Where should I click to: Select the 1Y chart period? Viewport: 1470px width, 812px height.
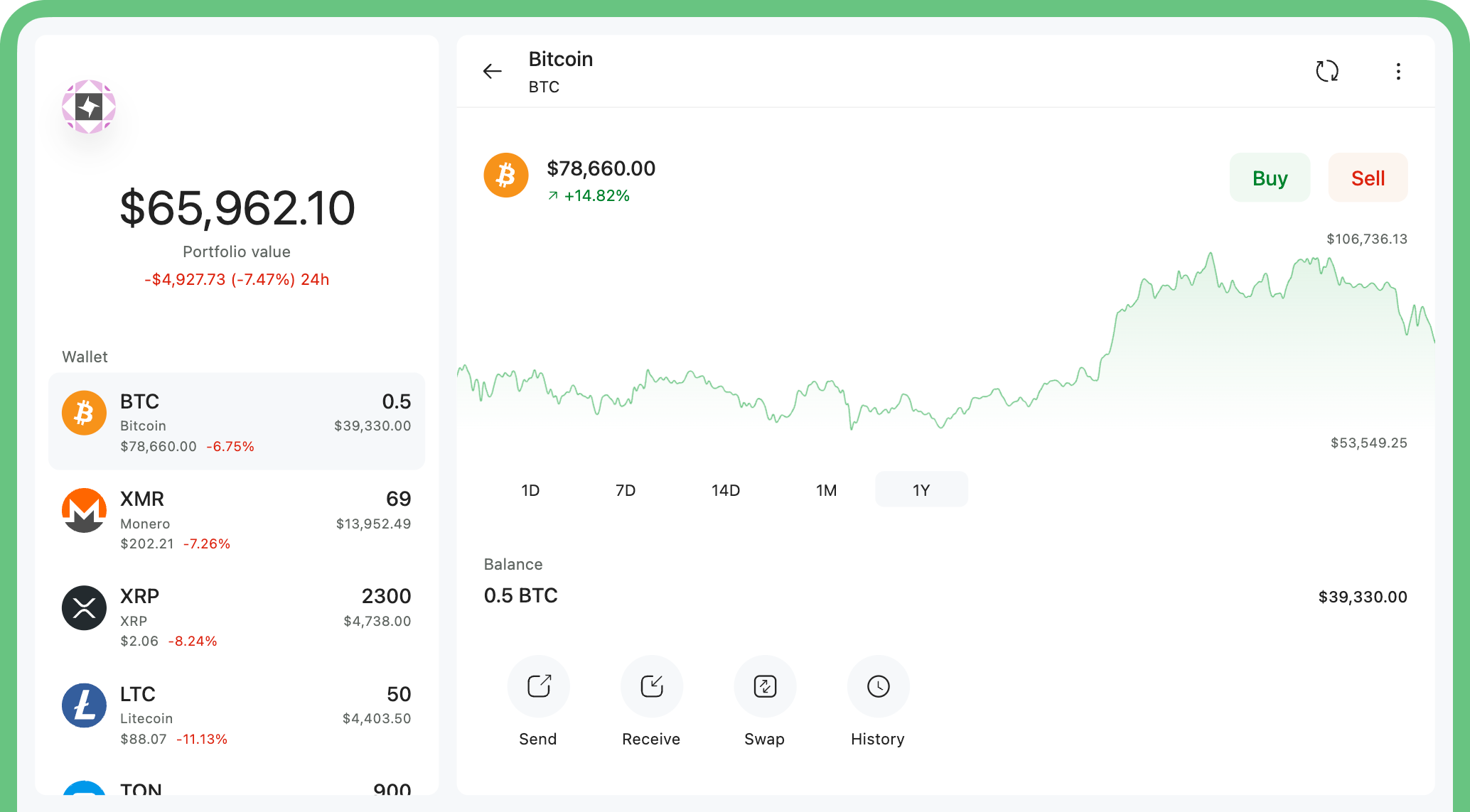point(921,490)
